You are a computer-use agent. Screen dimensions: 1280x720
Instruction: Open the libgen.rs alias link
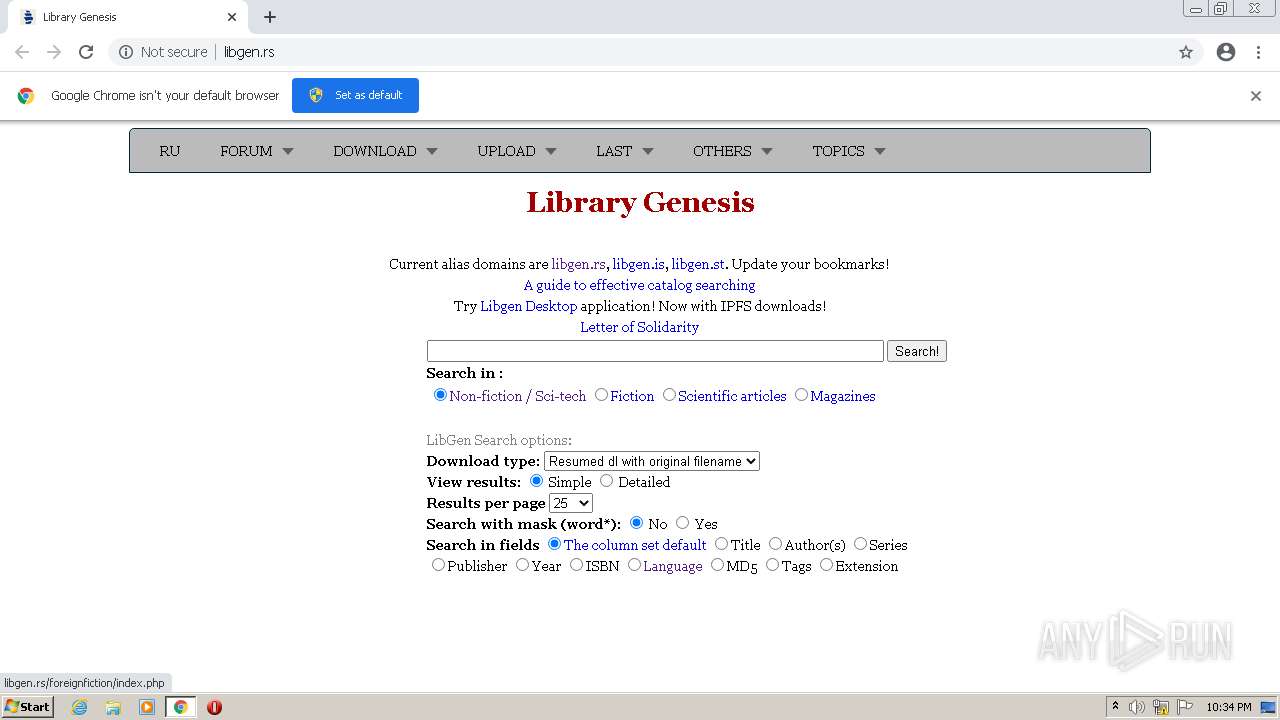579,264
